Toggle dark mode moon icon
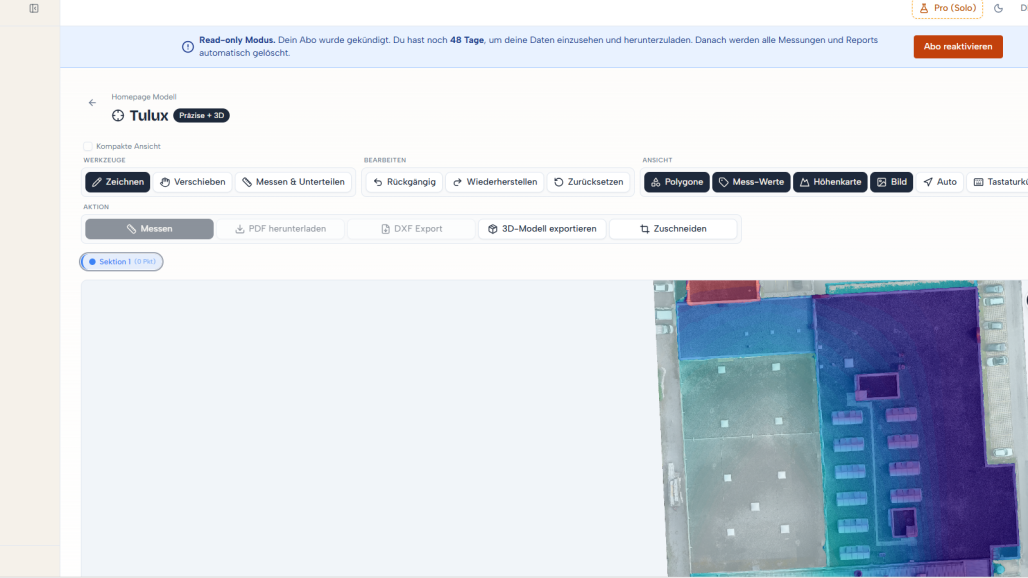Image resolution: width=1028 pixels, height=578 pixels. click(x=998, y=9)
